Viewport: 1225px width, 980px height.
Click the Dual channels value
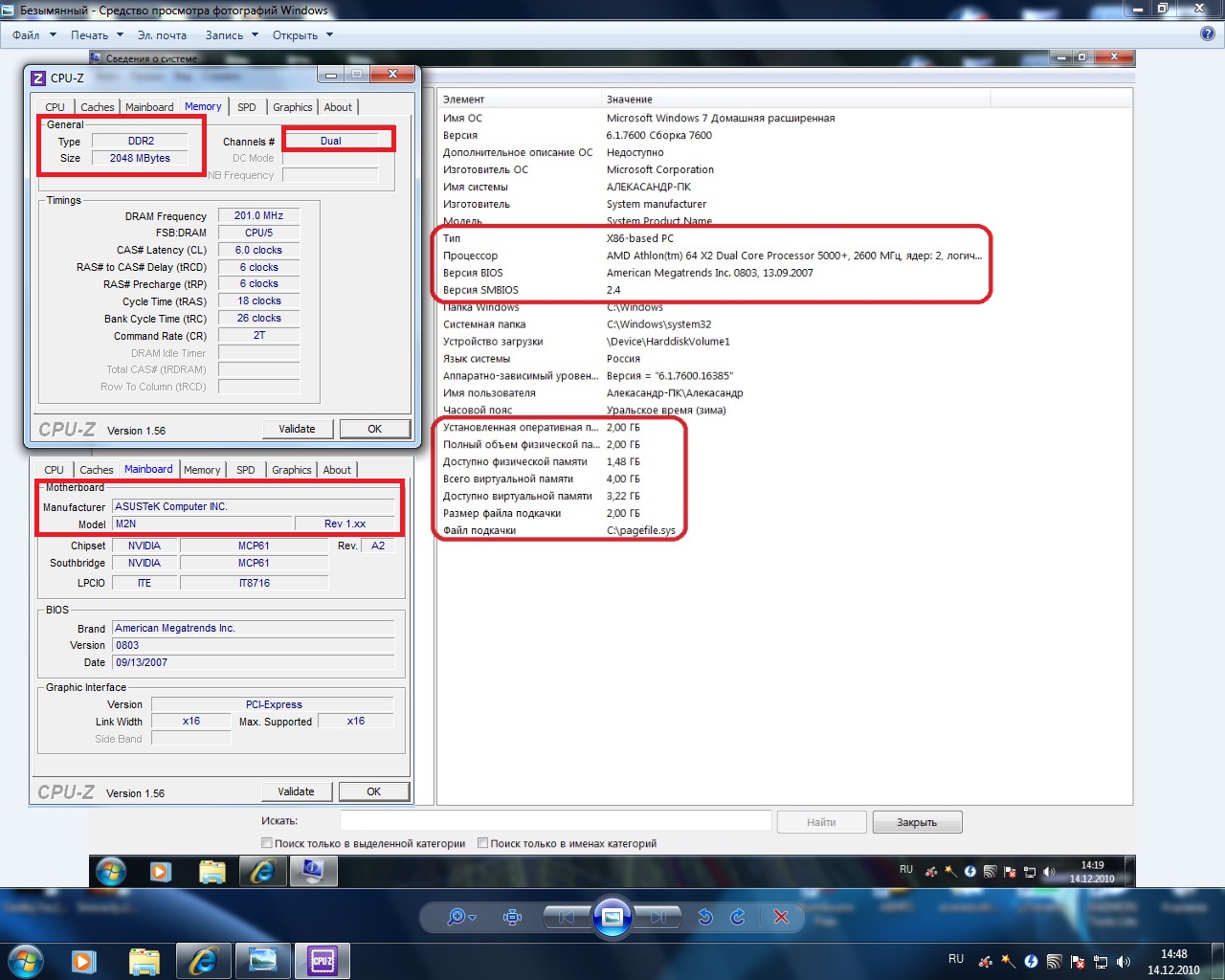click(x=330, y=141)
